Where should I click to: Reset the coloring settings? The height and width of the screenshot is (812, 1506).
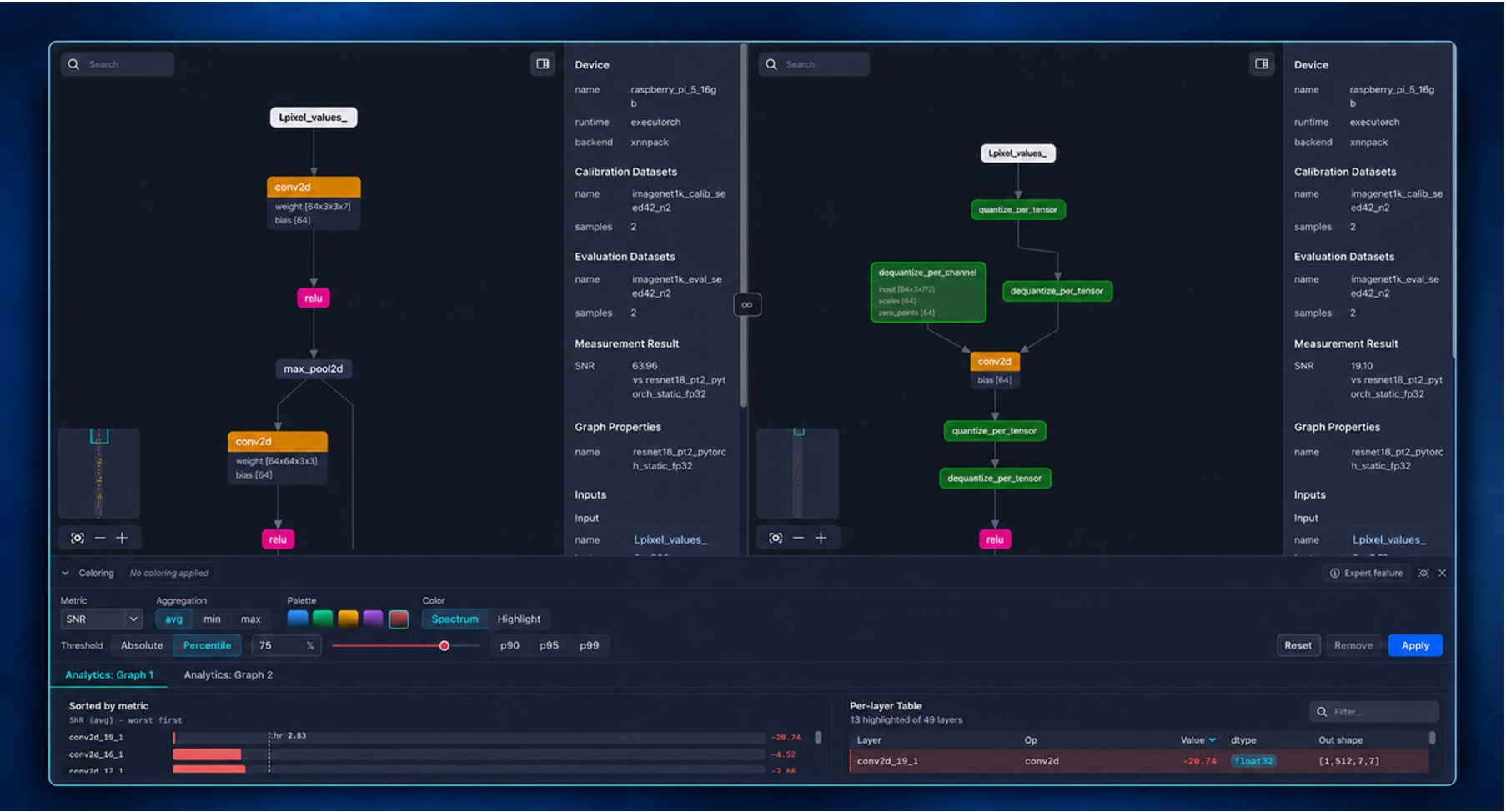[1298, 646]
